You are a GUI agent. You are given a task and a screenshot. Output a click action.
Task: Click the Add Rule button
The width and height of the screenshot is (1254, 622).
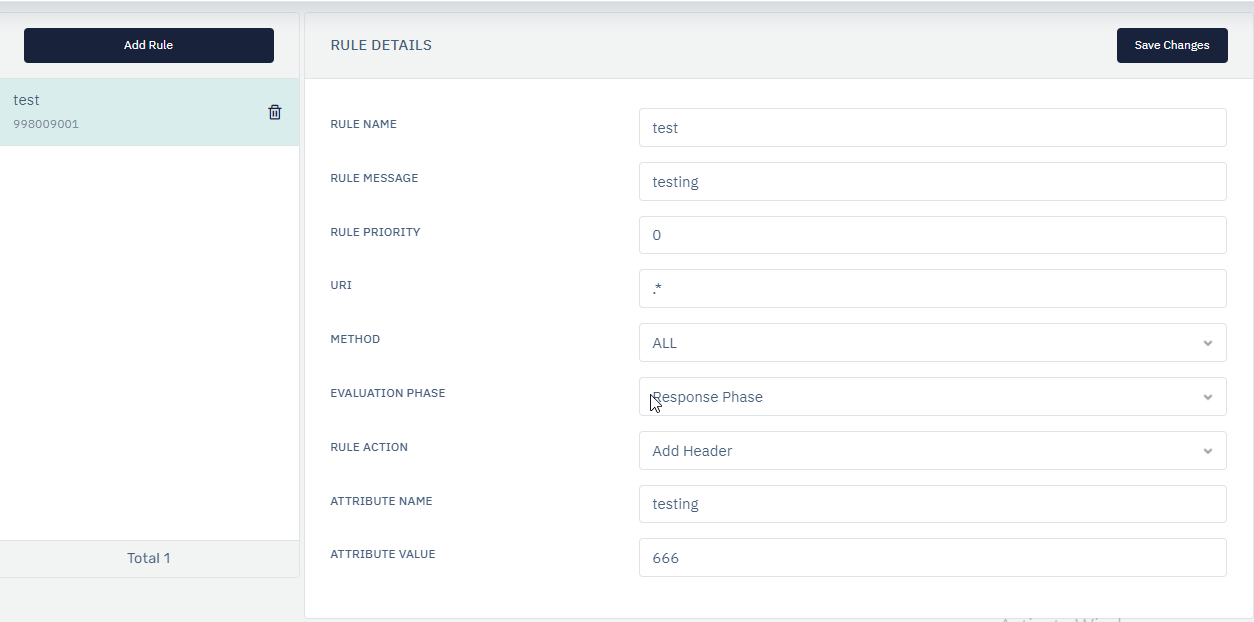pos(149,45)
